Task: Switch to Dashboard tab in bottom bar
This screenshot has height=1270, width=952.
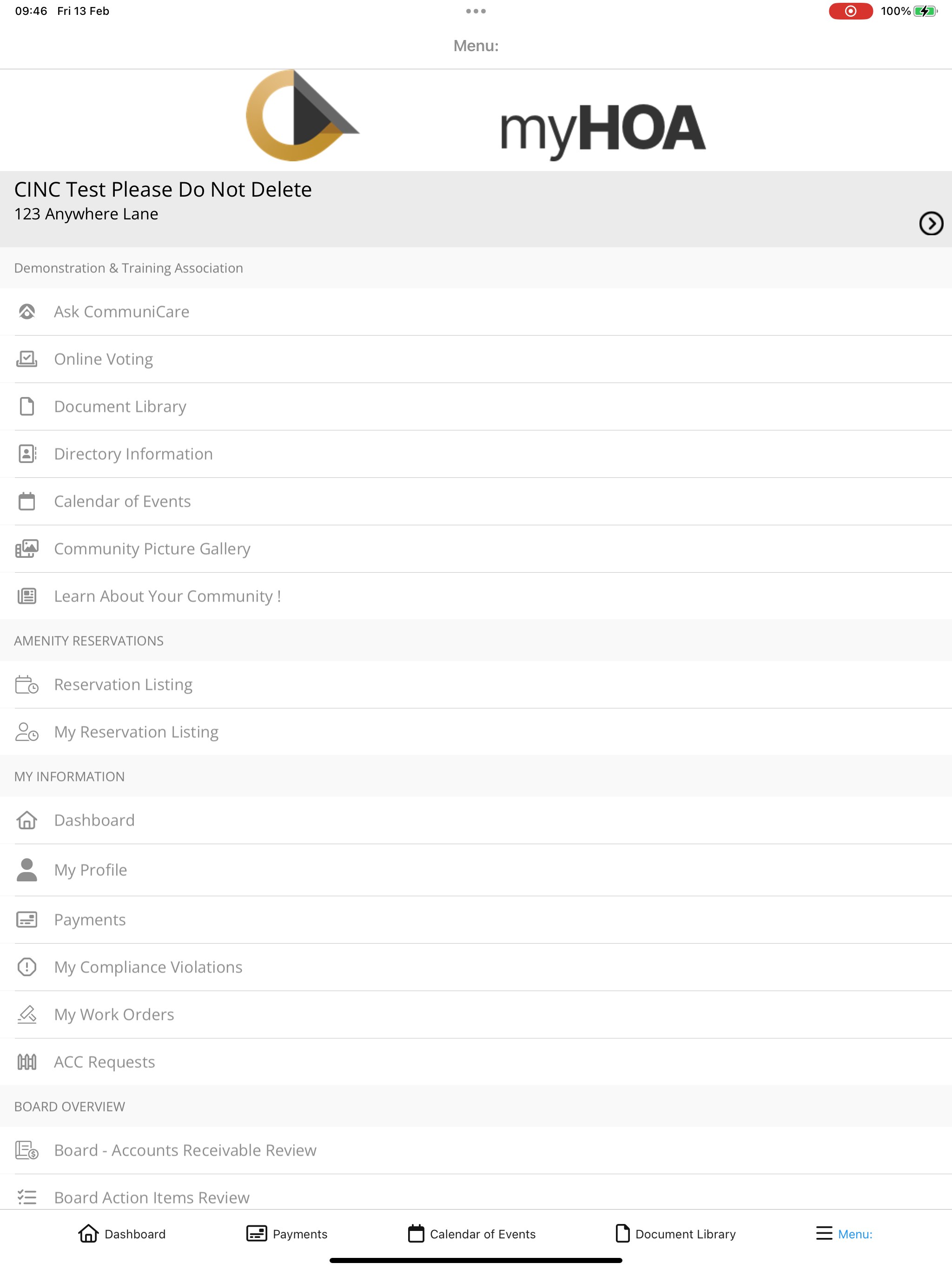Action: pyautogui.click(x=122, y=1234)
